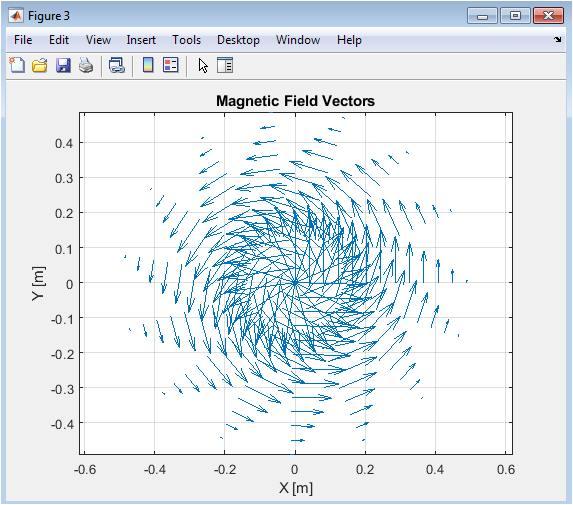Click the 0.6 tick label on X axis
This screenshot has height=505, width=573.
point(506,469)
